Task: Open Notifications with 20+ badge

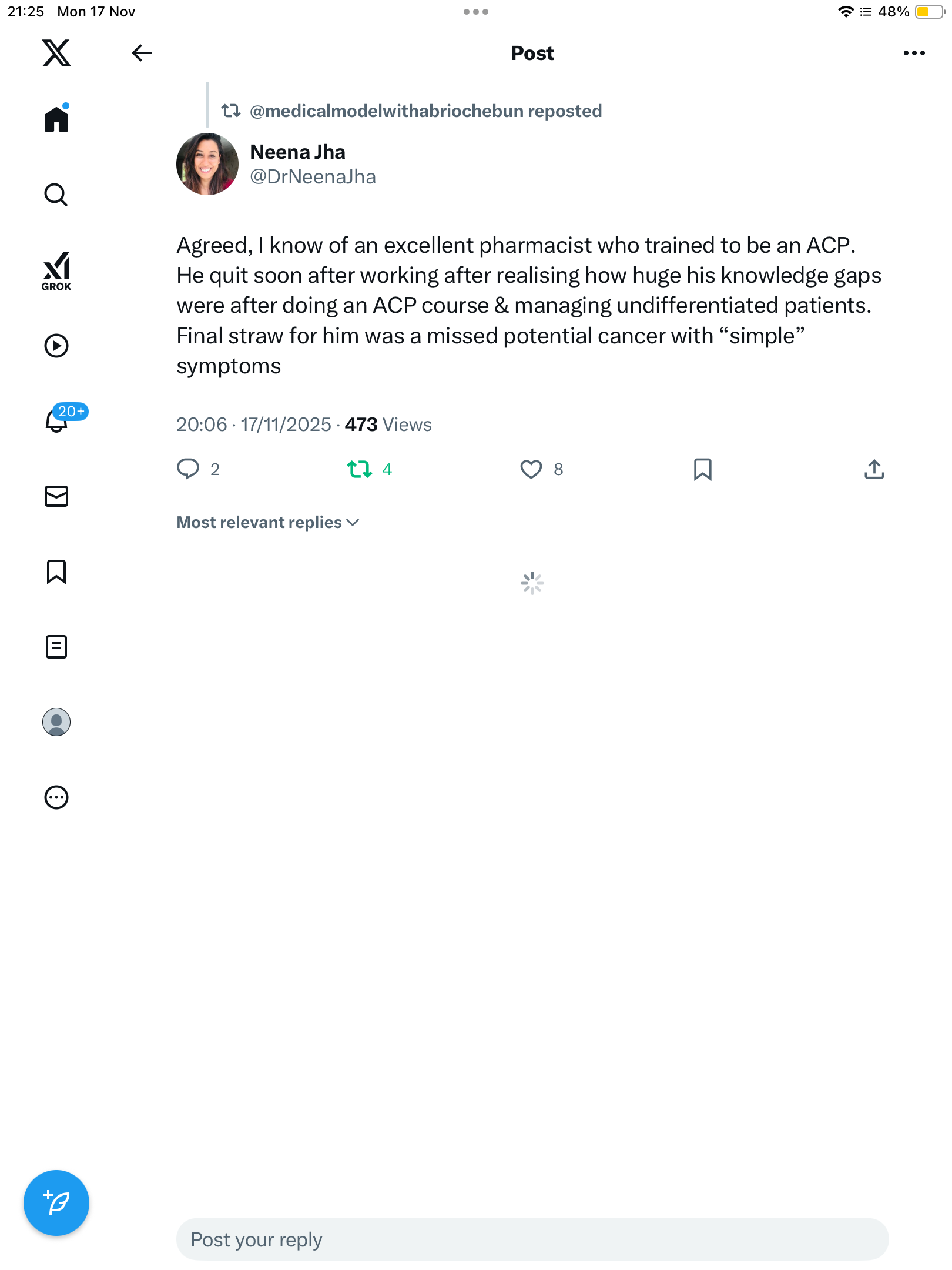Action: [58, 420]
